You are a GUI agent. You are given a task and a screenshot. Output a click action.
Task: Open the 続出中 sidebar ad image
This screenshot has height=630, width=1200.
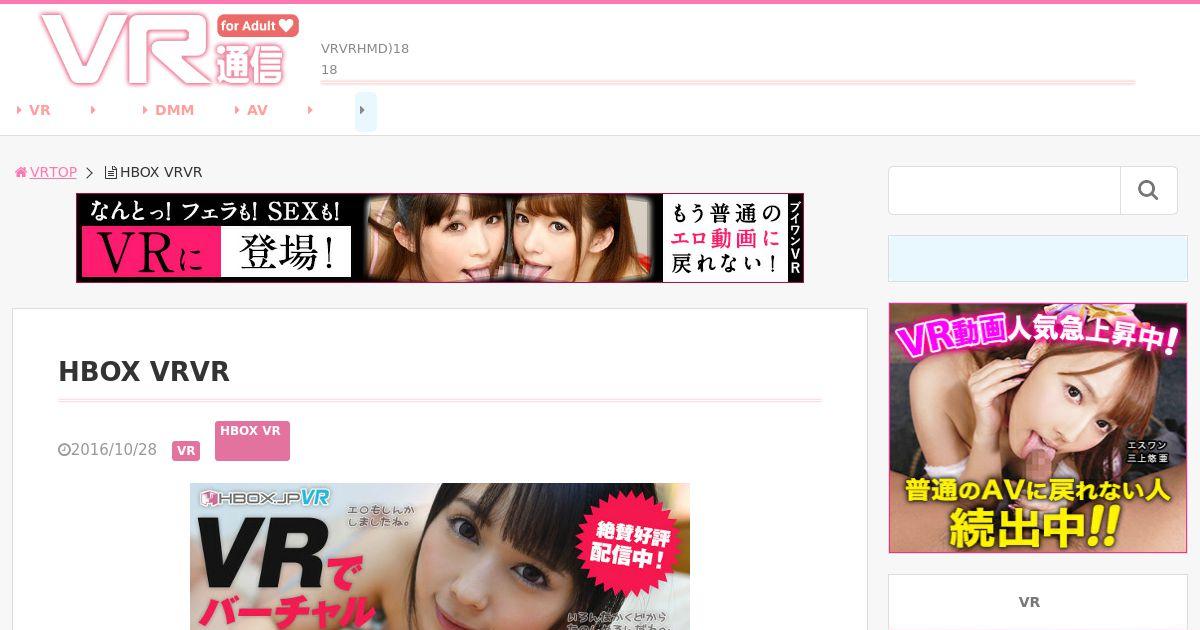(x=1038, y=428)
